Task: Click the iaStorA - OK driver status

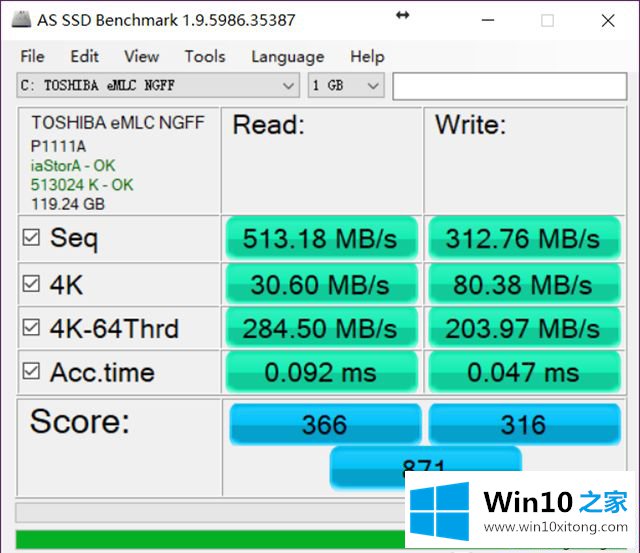Action: point(73,166)
